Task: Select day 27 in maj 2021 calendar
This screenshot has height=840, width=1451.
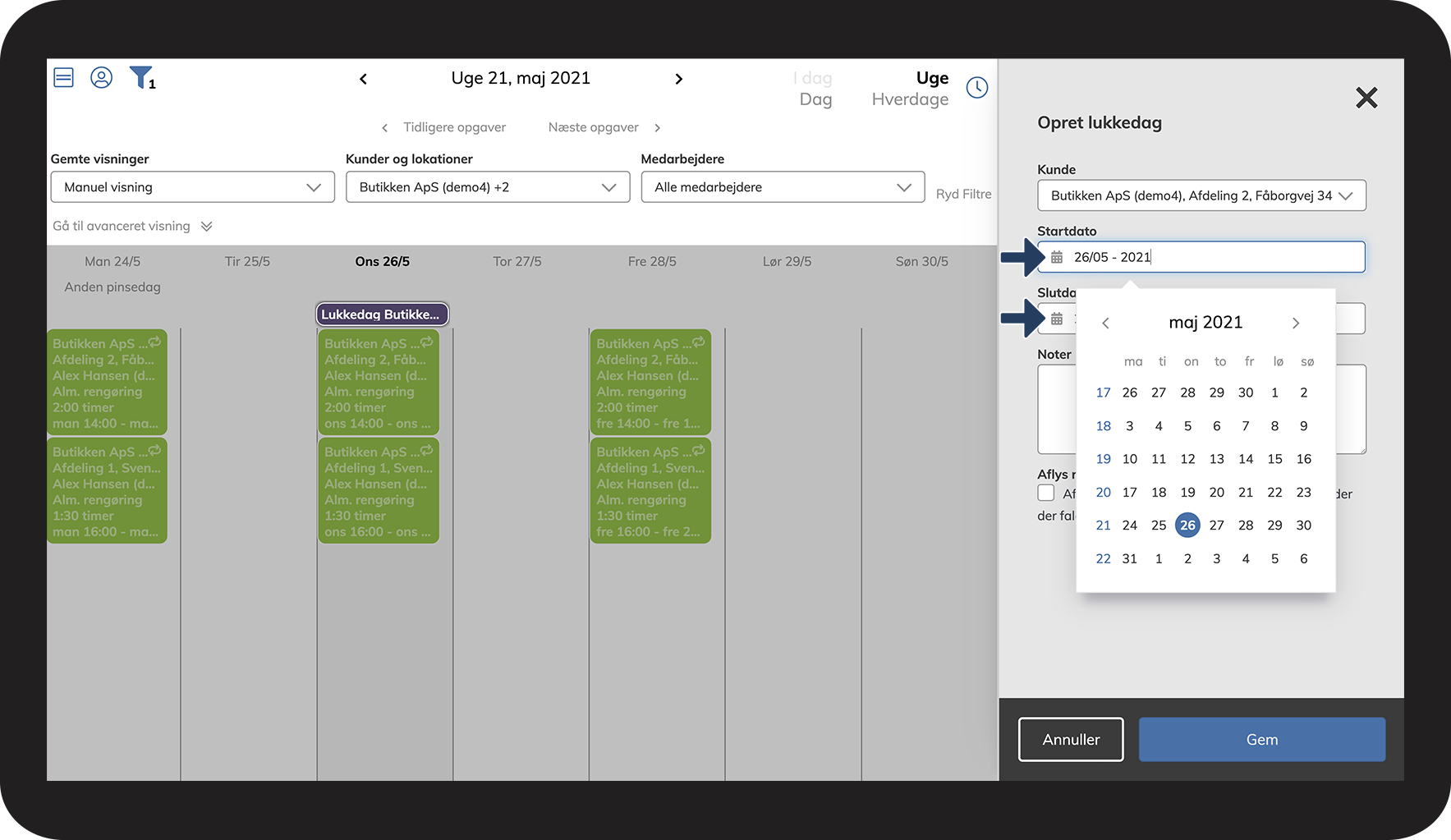Action: 1216,526
